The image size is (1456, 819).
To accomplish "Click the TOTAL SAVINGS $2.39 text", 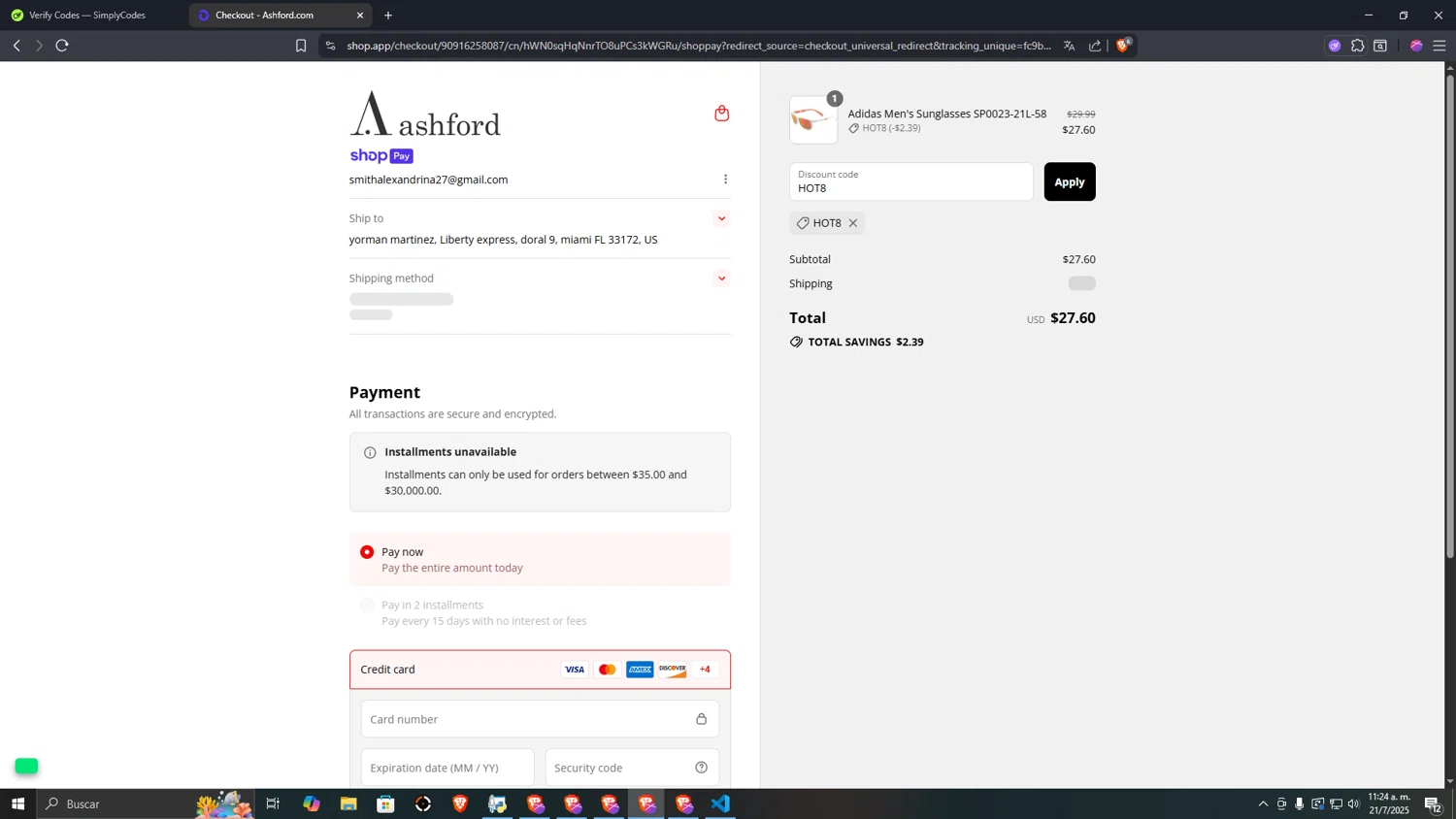I will tap(866, 343).
